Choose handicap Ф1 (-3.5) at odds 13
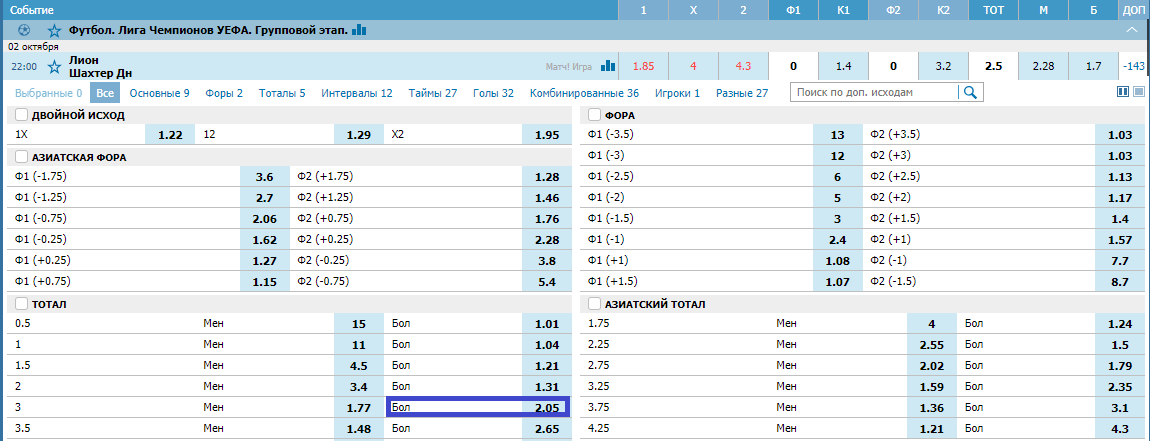The height and width of the screenshot is (441, 1150). point(838,135)
